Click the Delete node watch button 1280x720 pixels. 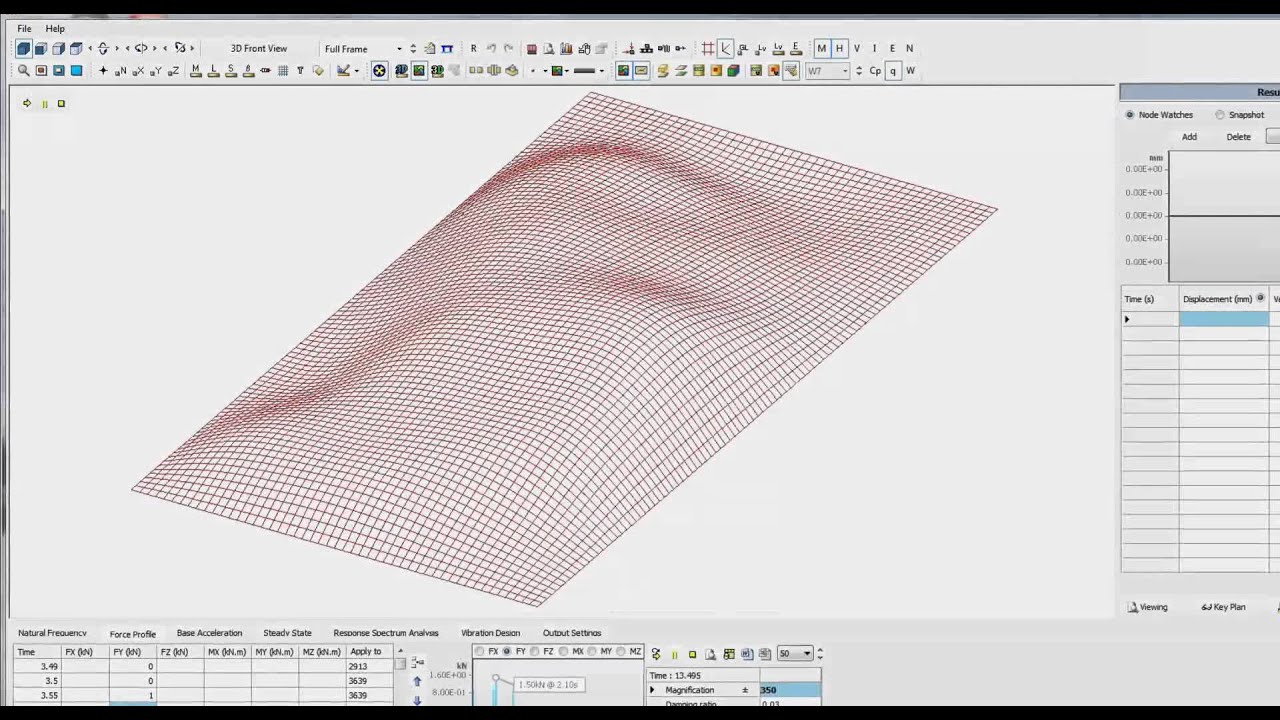(1238, 137)
